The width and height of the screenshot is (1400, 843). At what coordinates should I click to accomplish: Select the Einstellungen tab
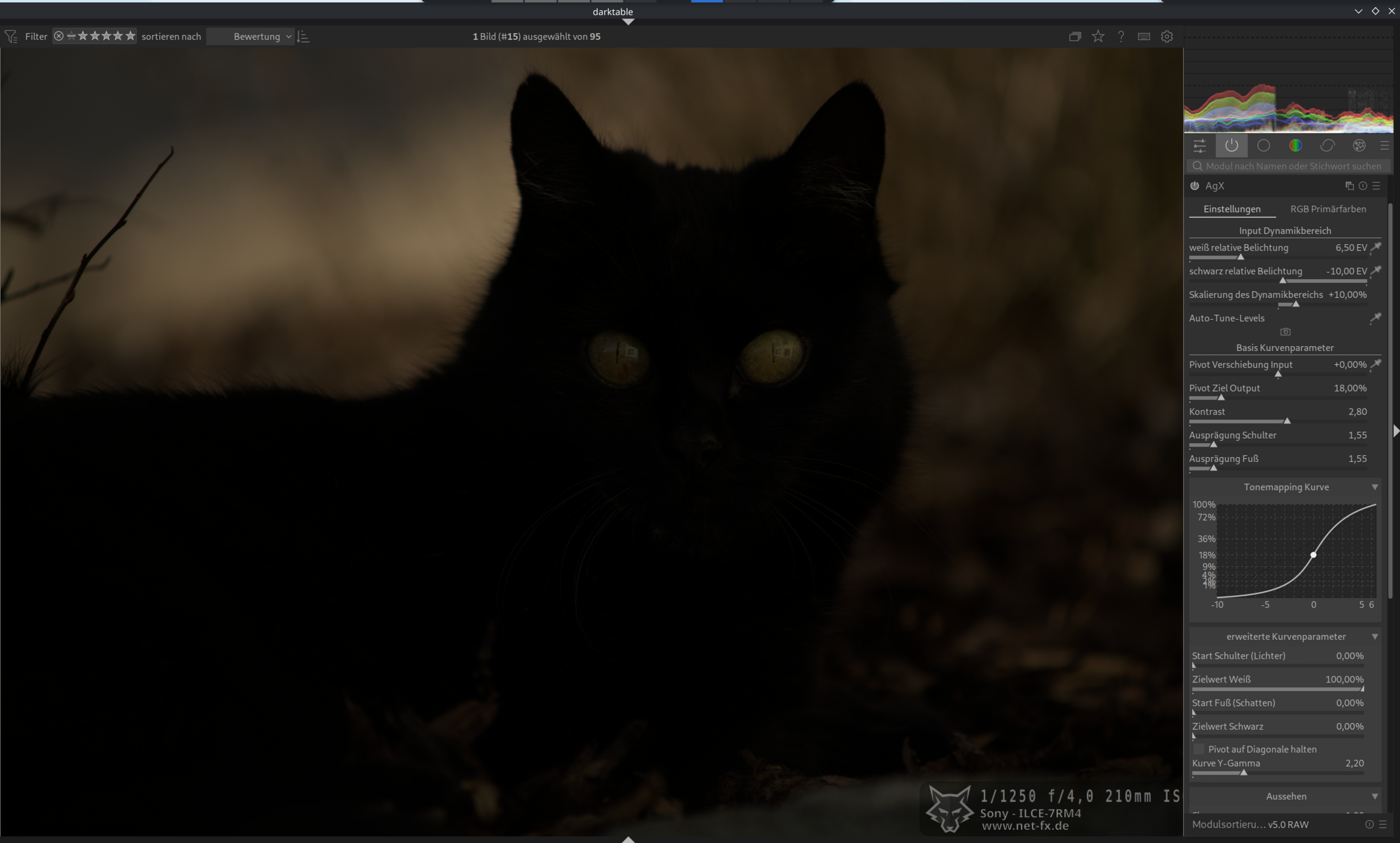click(1232, 209)
